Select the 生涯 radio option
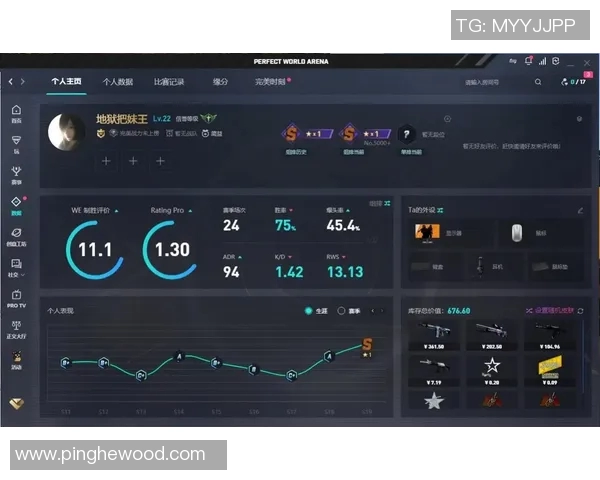Viewport: 600px width, 480px height. [x=308, y=311]
